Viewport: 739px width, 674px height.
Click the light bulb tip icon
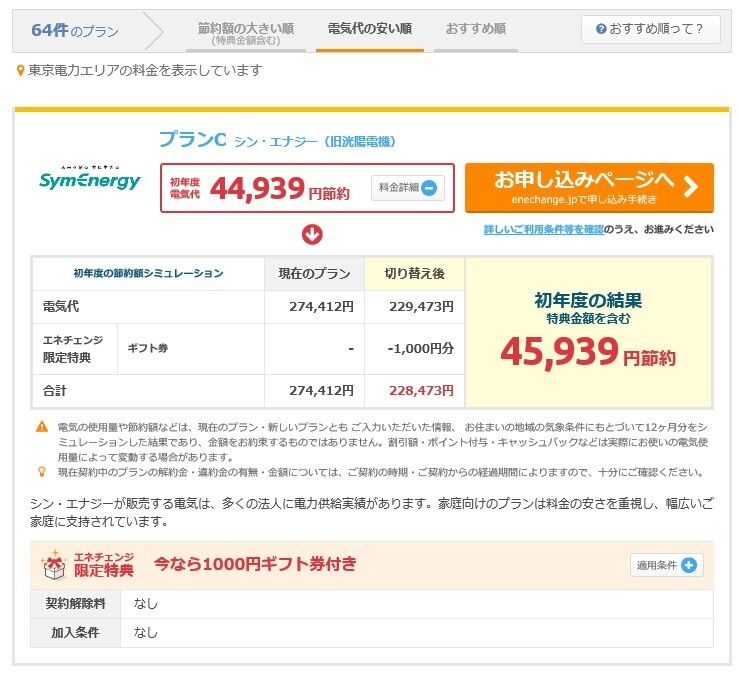coord(42,472)
